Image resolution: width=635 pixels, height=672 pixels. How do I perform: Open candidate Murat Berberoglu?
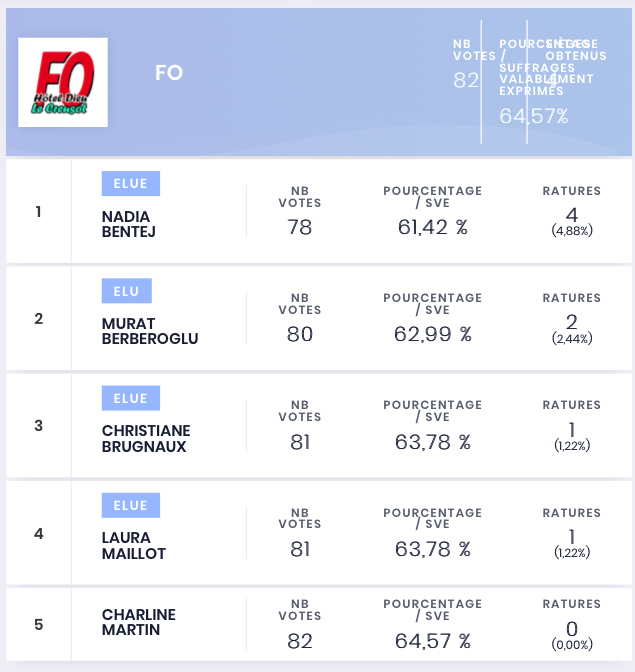[150, 331]
